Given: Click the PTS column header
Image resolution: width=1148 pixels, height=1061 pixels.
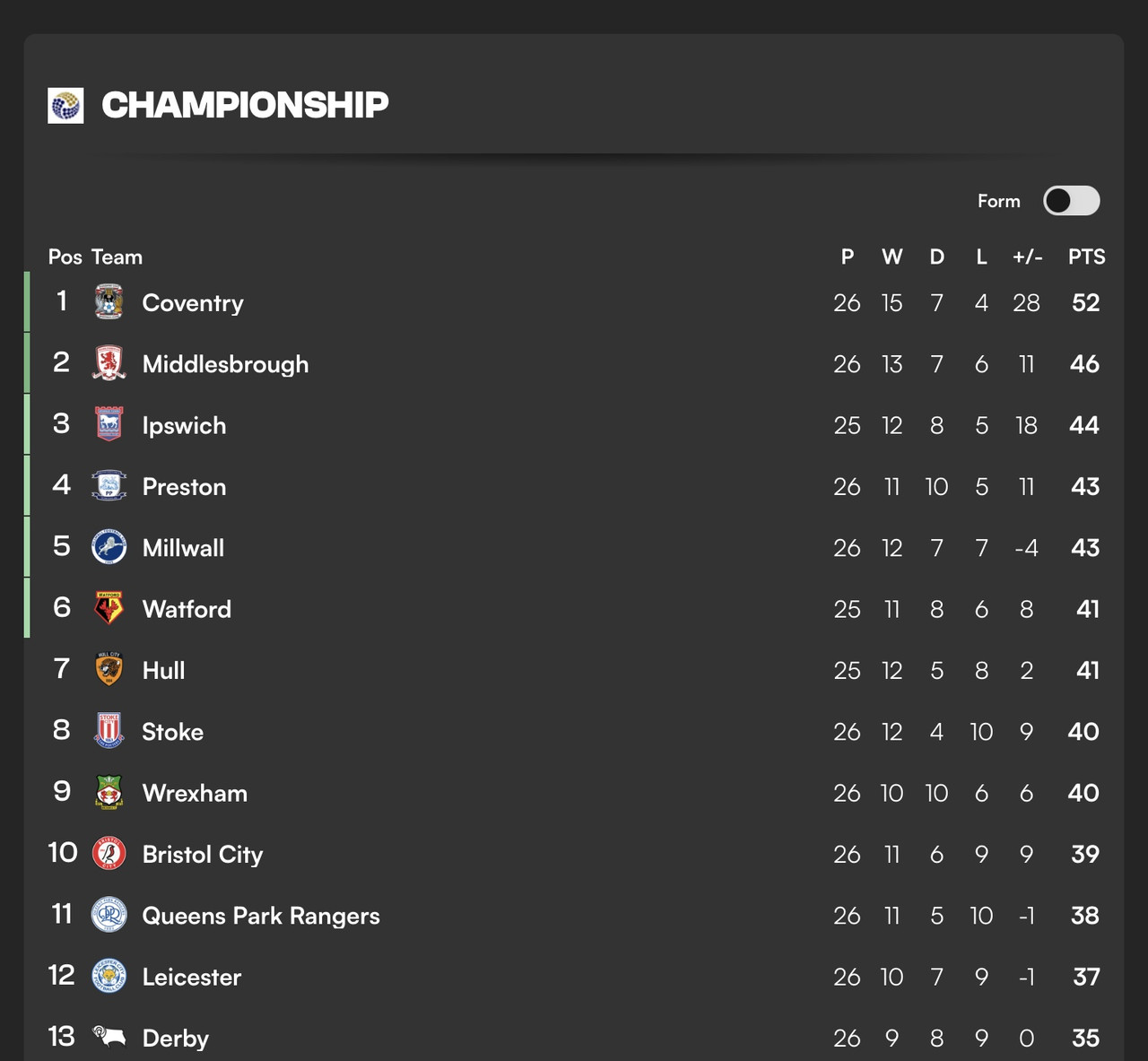Looking at the screenshot, I should coord(1086,257).
